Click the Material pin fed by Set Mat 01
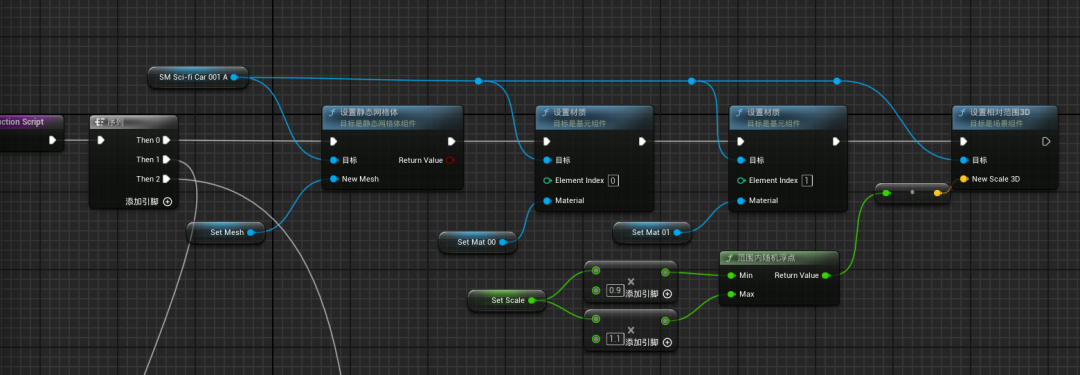1080x375 pixels. coord(741,201)
